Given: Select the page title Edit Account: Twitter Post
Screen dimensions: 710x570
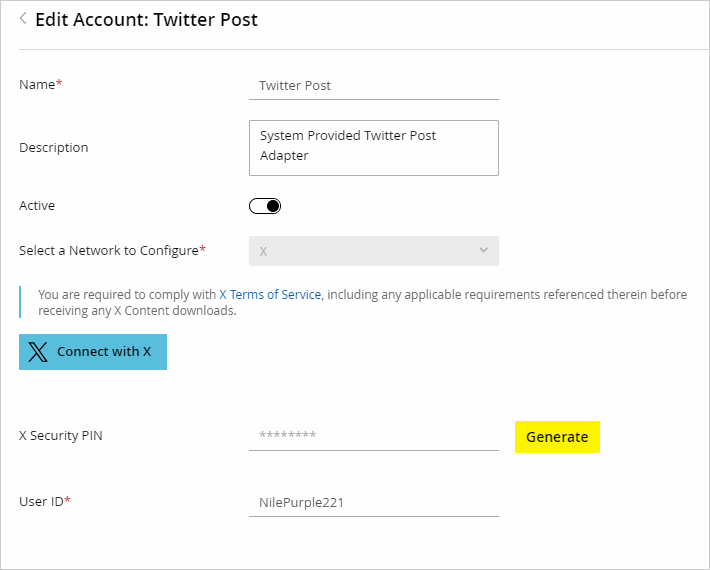Looking at the screenshot, I should [146, 20].
